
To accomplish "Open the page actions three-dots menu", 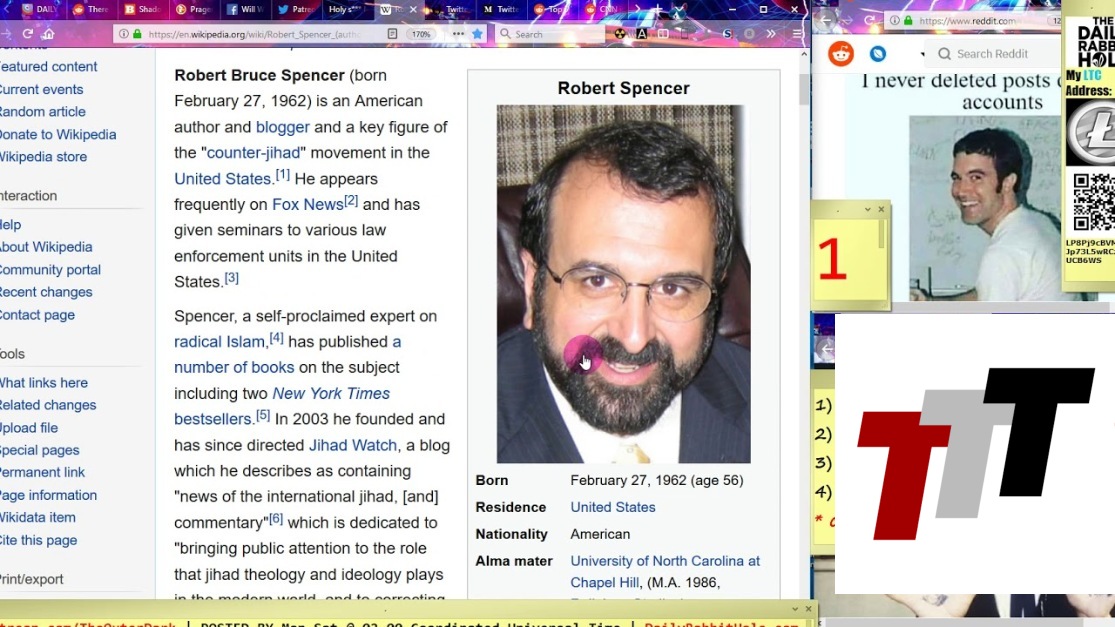I will point(458,34).
